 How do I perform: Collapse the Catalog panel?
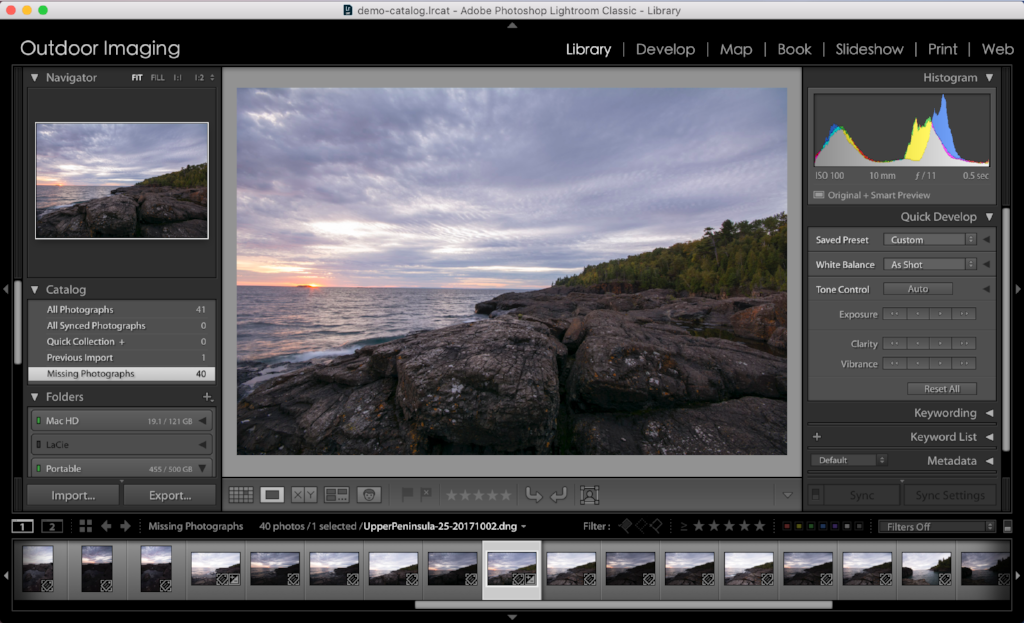point(35,289)
